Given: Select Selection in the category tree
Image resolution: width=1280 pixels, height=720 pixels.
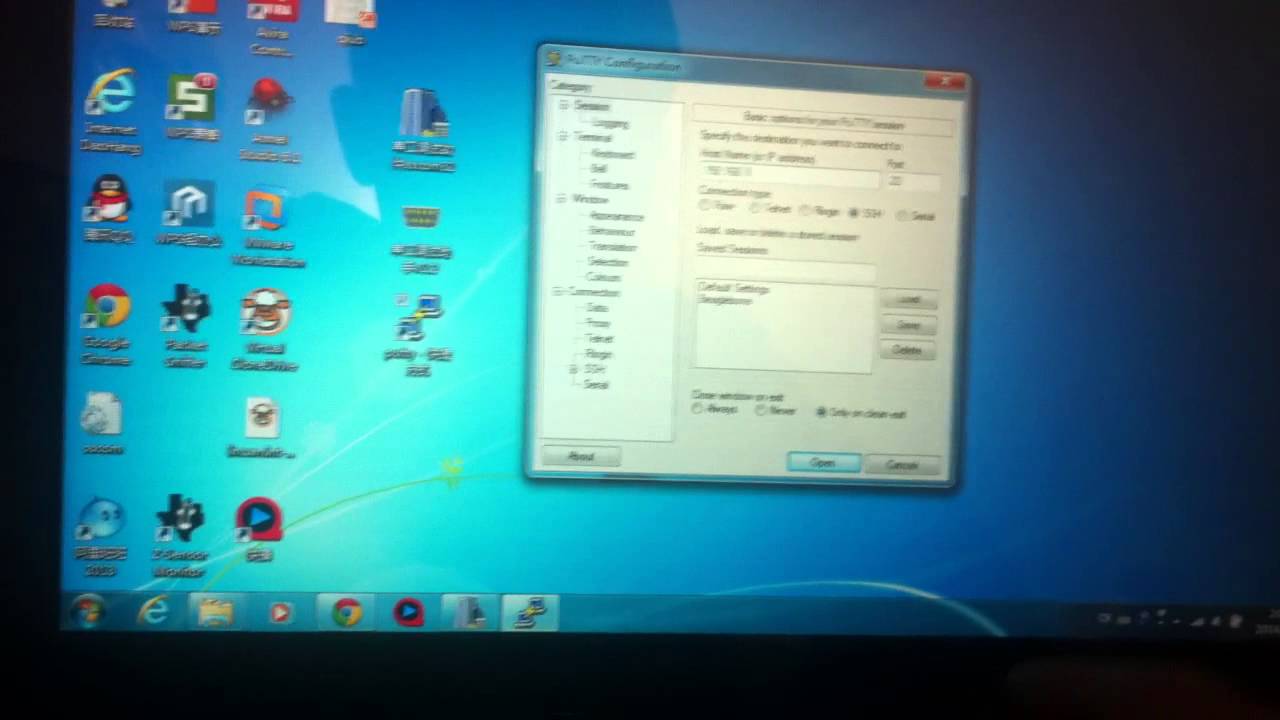Looking at the screenshot, I should coord(607,262).
